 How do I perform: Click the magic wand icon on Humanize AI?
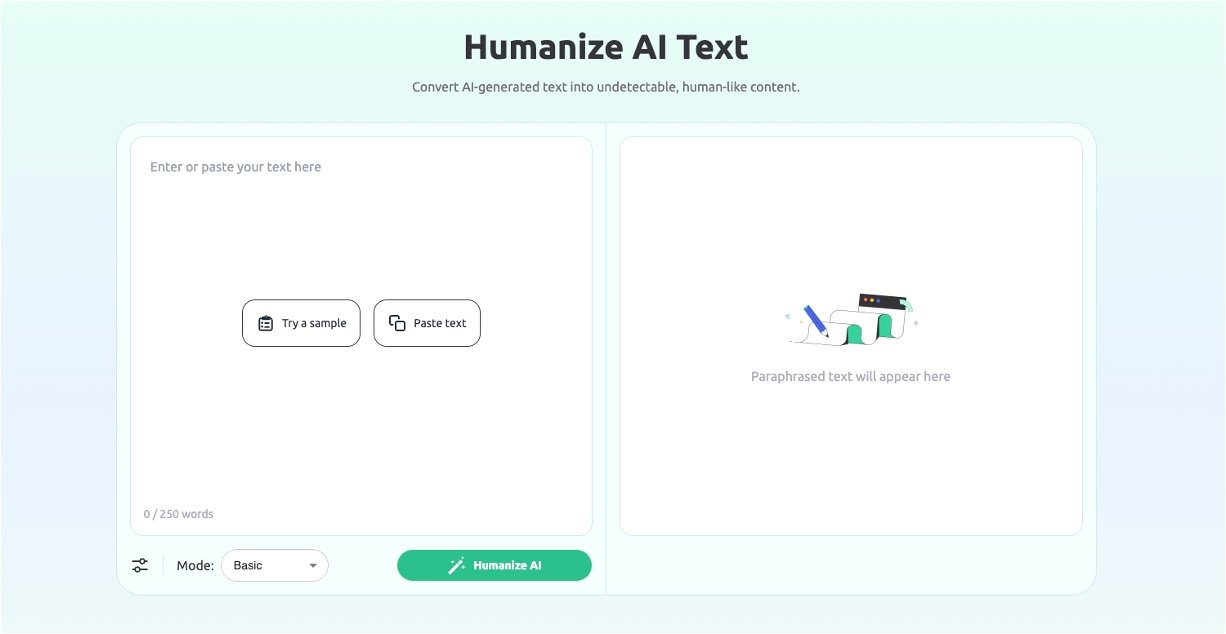point(455,565)
